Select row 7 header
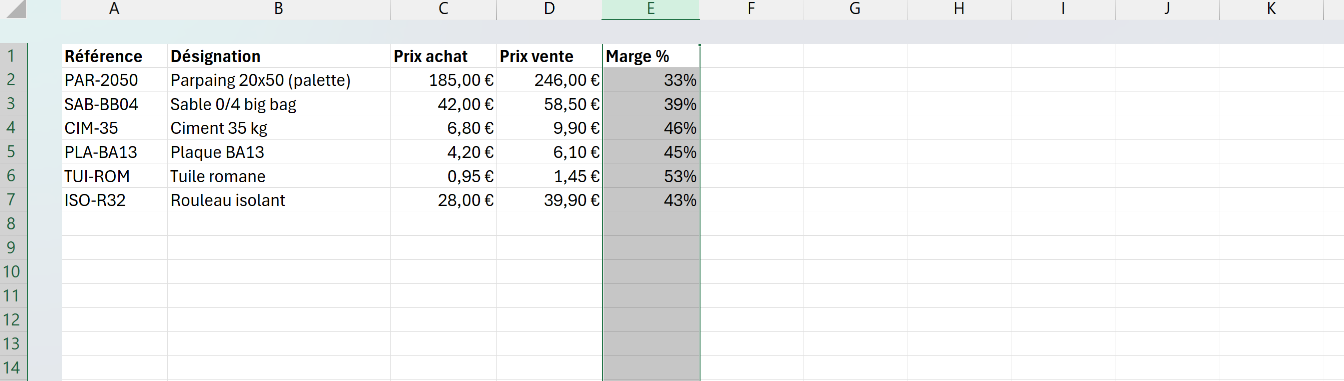The width and height of the screenshot is (1344, 381). click(14, 200)
